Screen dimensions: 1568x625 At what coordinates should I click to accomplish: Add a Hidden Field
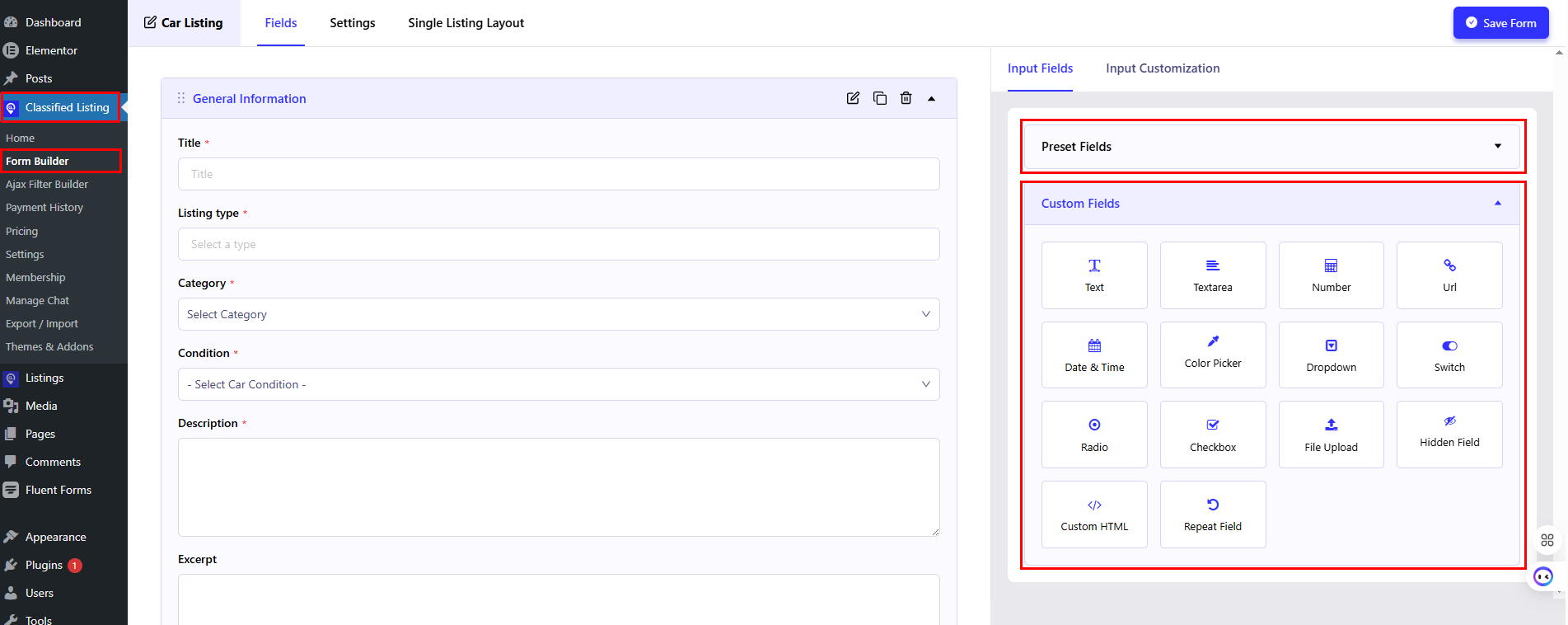click(1449, 435)
